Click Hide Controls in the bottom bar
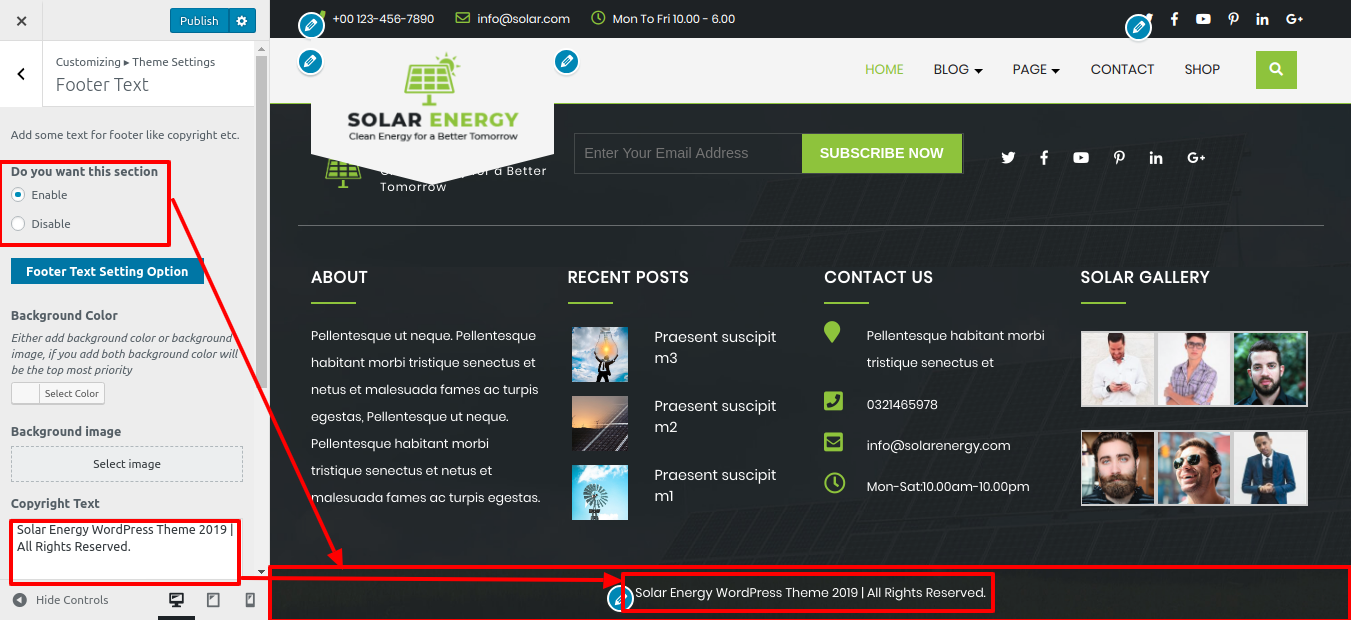 point(61,600)
